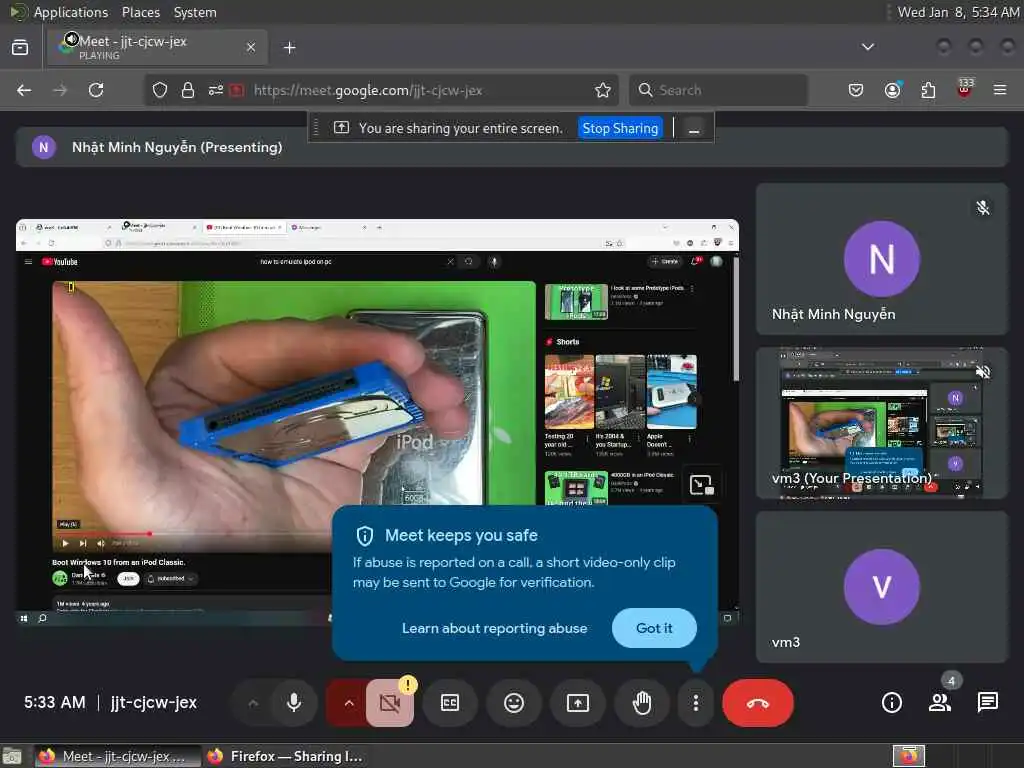Open Firefox View icon left of tabs

20,47
